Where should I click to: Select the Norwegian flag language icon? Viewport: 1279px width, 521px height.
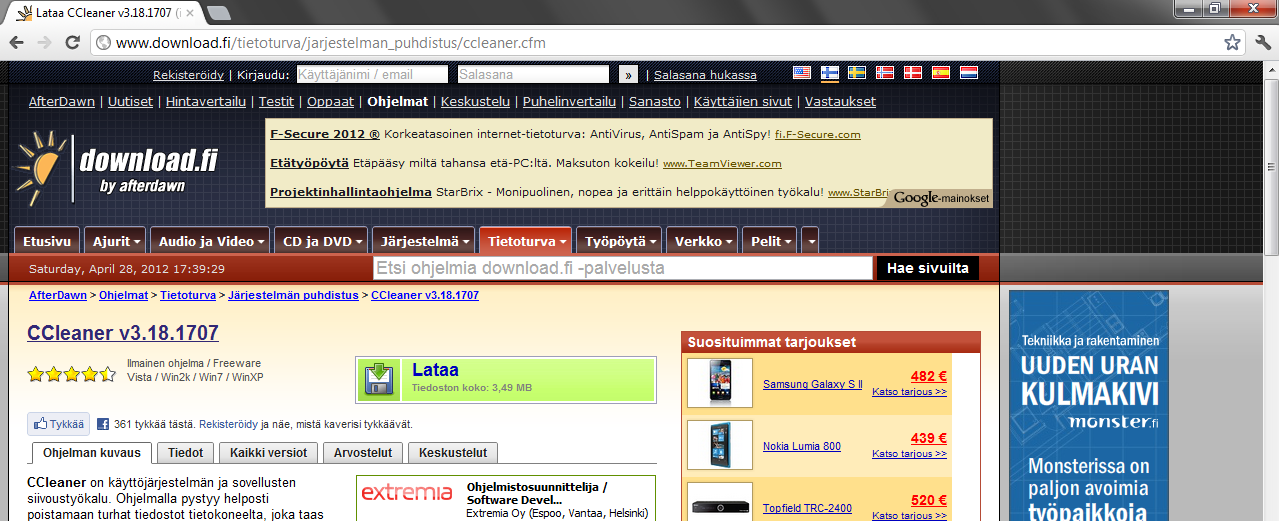pyautogui.click(x=885, y=73)
